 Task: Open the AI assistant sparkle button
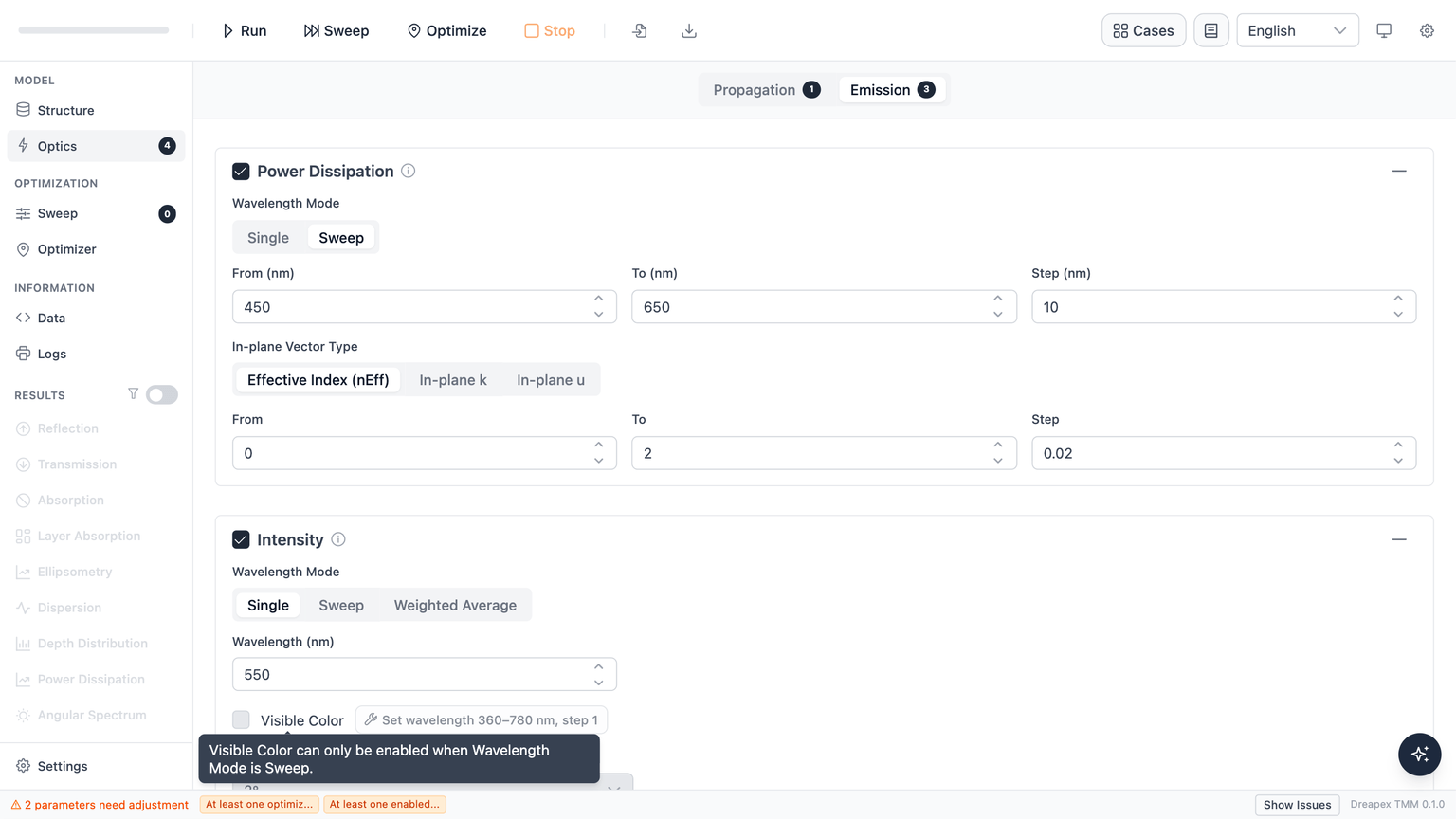click(1419, 755)
